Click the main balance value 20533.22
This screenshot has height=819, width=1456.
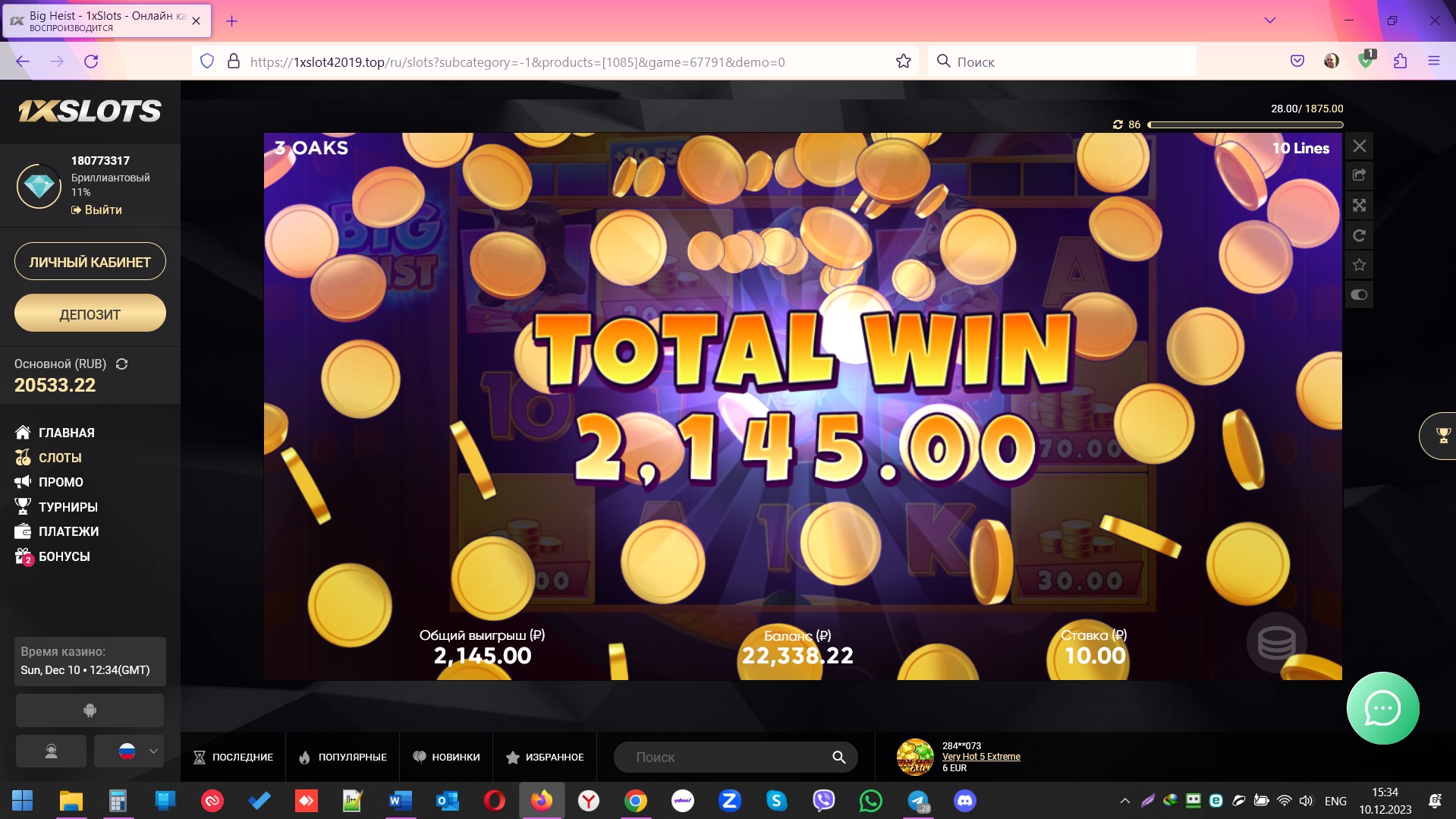(x=55, y=386)
